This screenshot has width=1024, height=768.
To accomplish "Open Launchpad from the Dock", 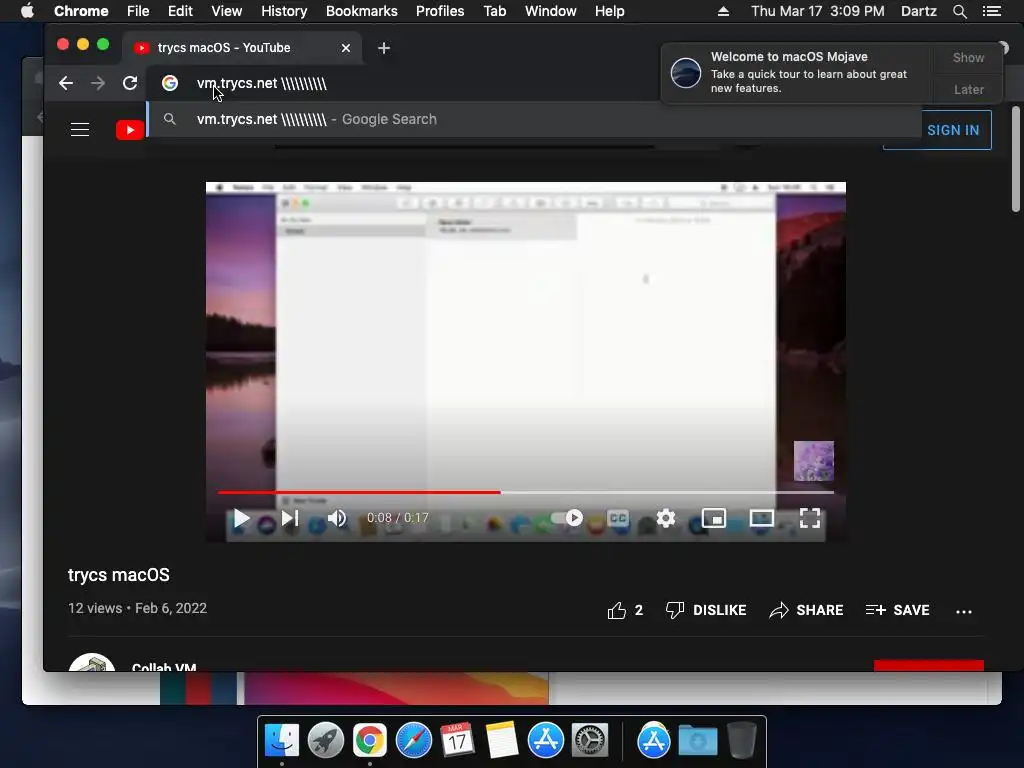I will click(325, 741).
